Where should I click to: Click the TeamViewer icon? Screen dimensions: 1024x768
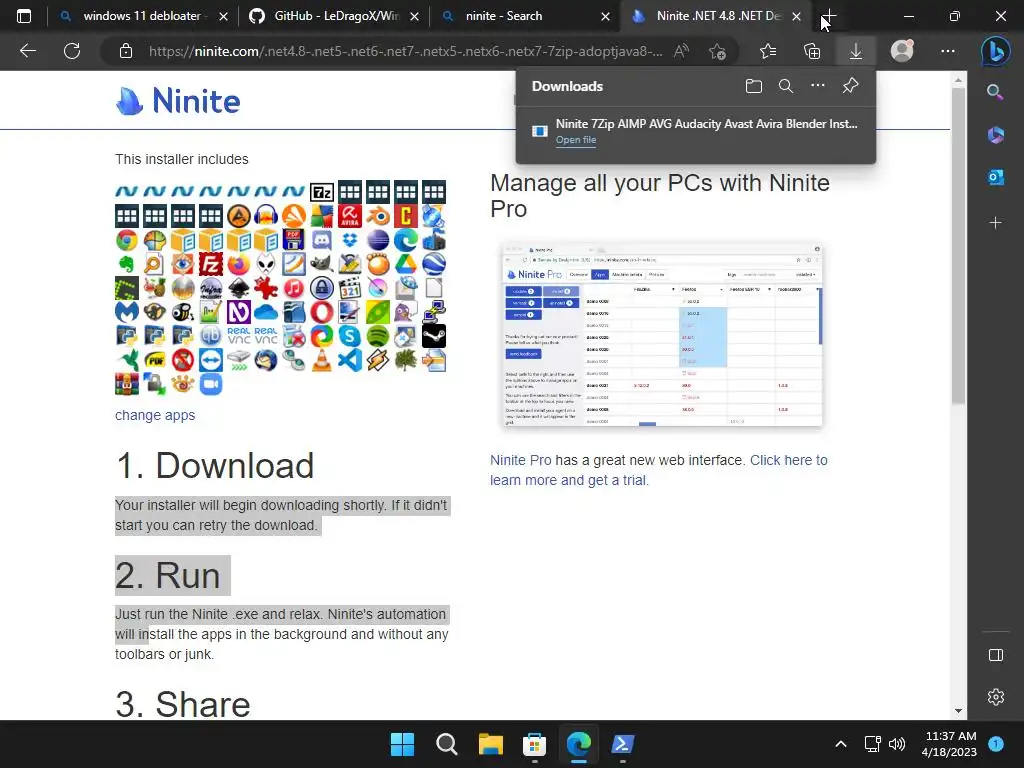point(211,360)
